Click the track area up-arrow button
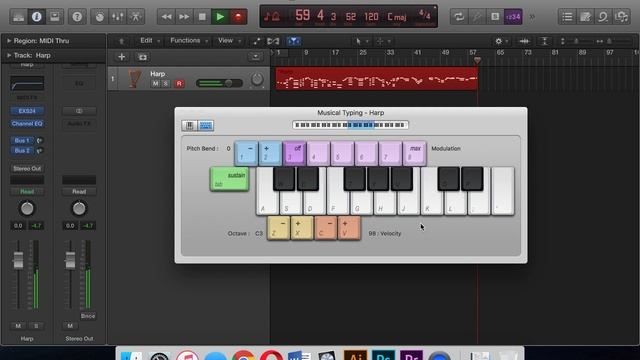Screen dimensions: 640x360 tap(122, 41)
